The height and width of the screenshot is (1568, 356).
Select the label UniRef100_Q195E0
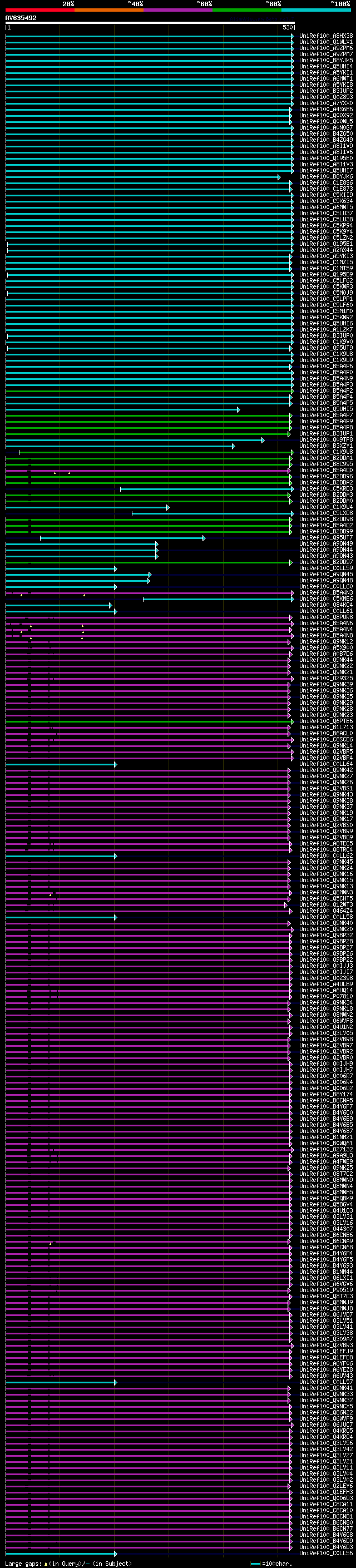pyautogui.click(x=325, y=159)
